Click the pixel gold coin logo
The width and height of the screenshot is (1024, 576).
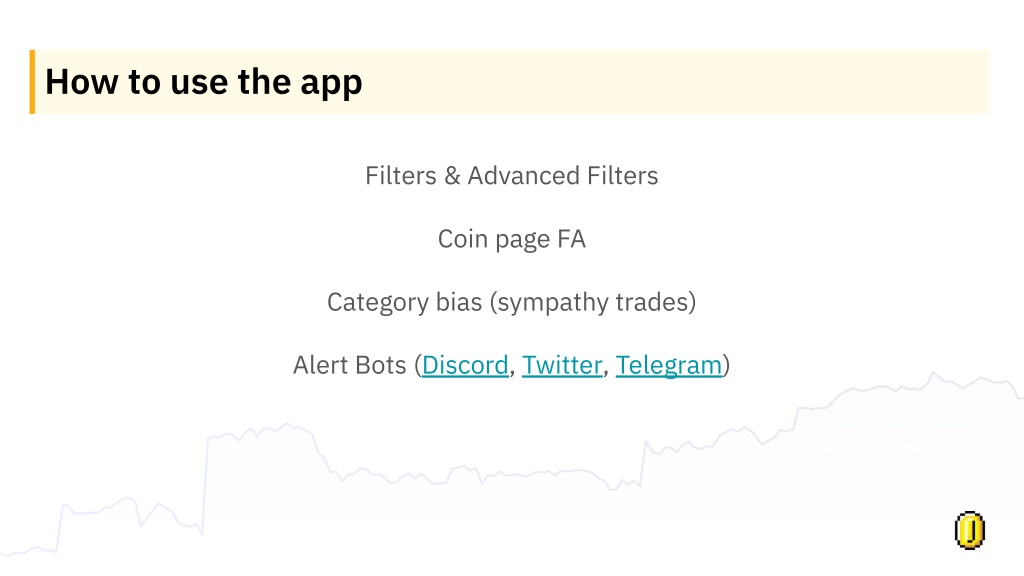pyautogui.click(x=970, y=530)
